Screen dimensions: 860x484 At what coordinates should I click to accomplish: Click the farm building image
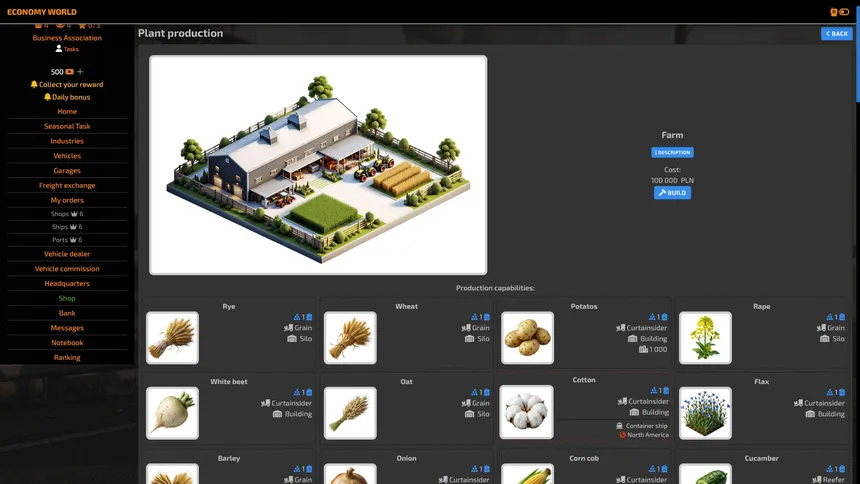point(318,165)
